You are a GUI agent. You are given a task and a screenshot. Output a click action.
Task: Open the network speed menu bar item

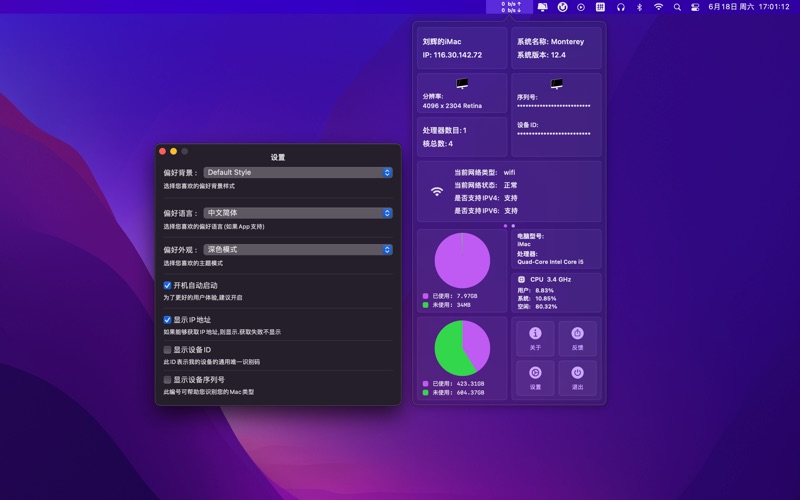(x=510, y=7)
